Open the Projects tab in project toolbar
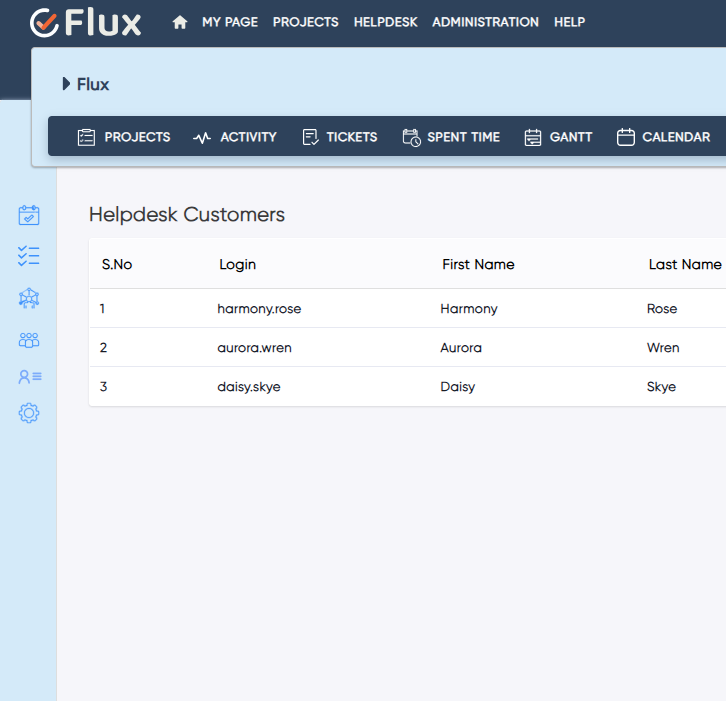The width and height of the screenshot is (726, 701). (124, 137)
